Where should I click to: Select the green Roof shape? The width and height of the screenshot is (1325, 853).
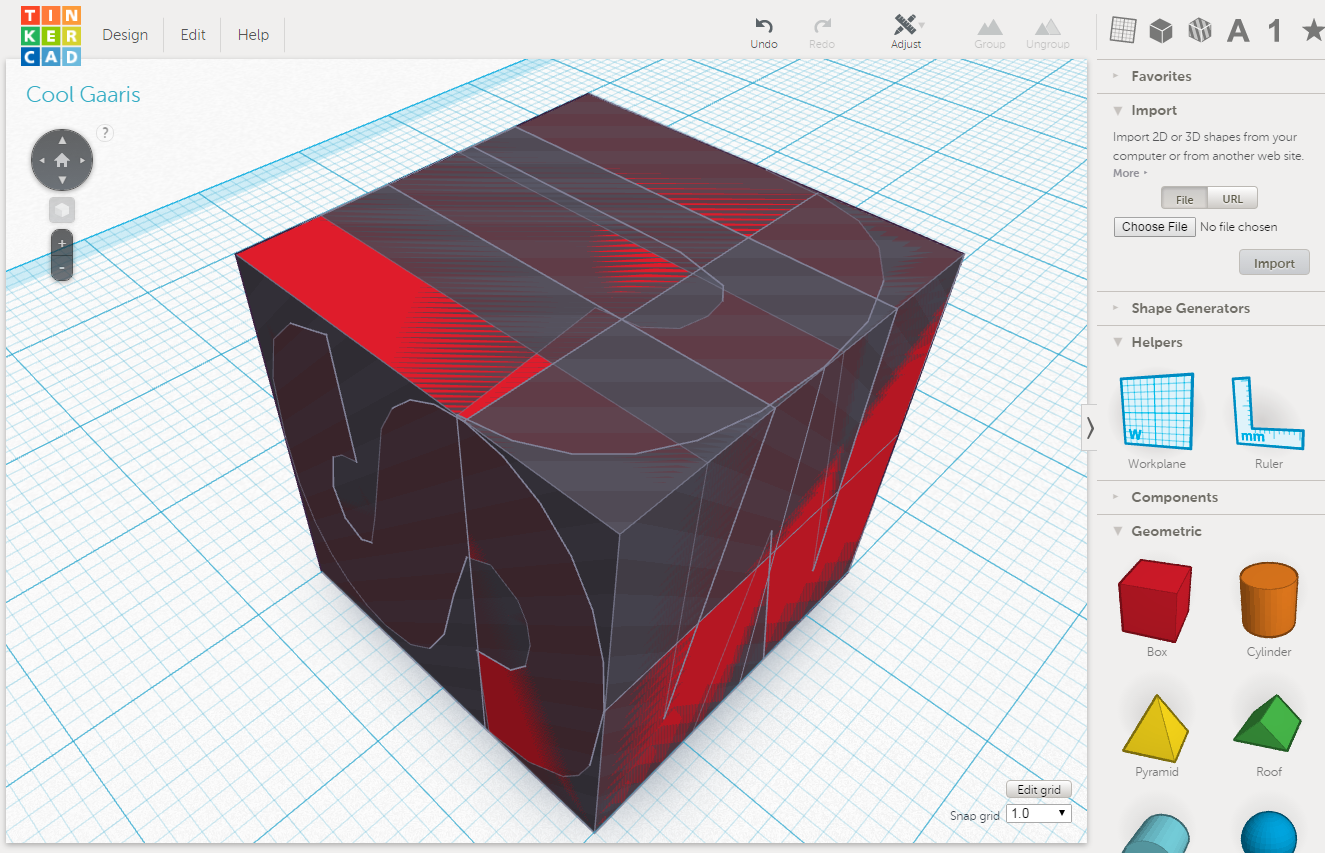(1268, 720)
